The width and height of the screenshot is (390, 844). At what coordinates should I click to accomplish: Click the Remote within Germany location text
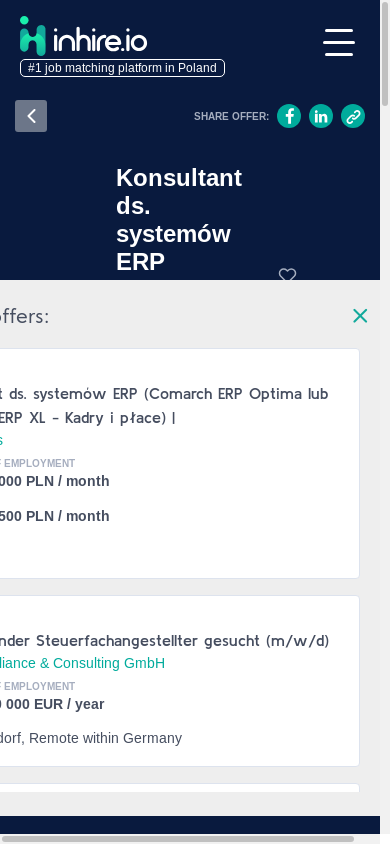pyautogui.click(x=105, y=738)
